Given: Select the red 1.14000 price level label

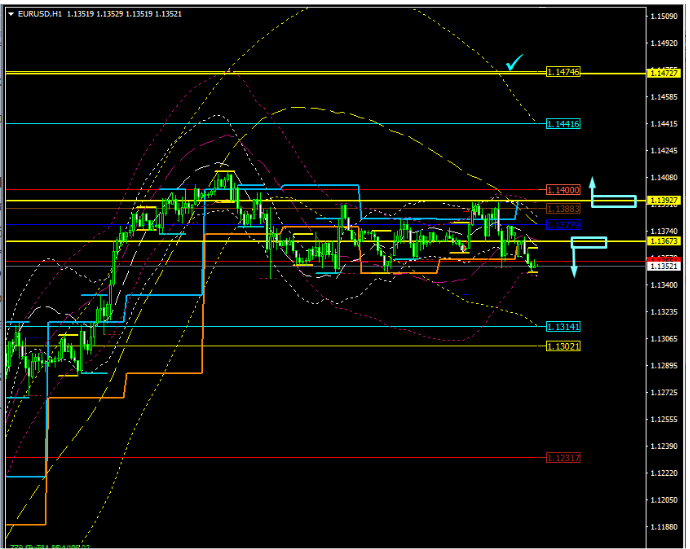Looking at the screenshot, I should [x=563, y=190].
